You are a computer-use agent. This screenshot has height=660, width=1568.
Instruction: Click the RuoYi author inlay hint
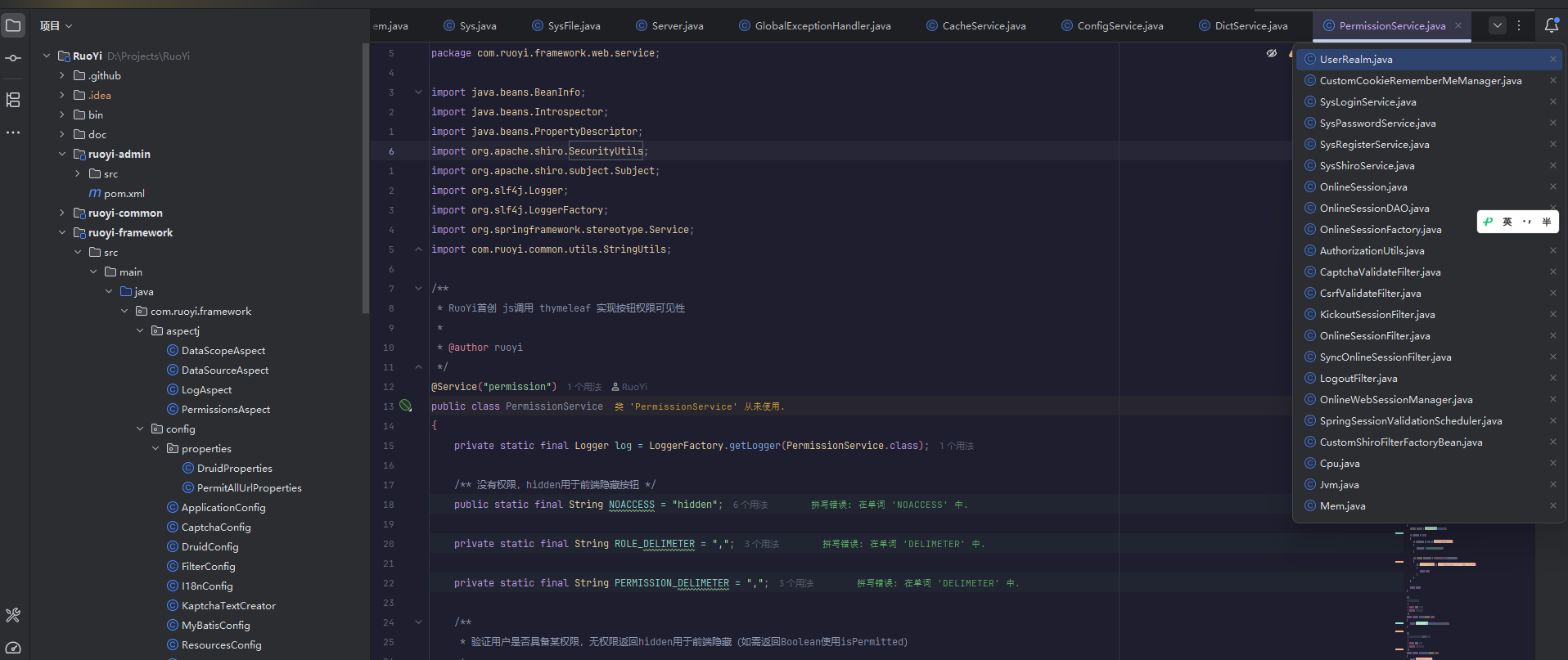click(x=629, y=387)
